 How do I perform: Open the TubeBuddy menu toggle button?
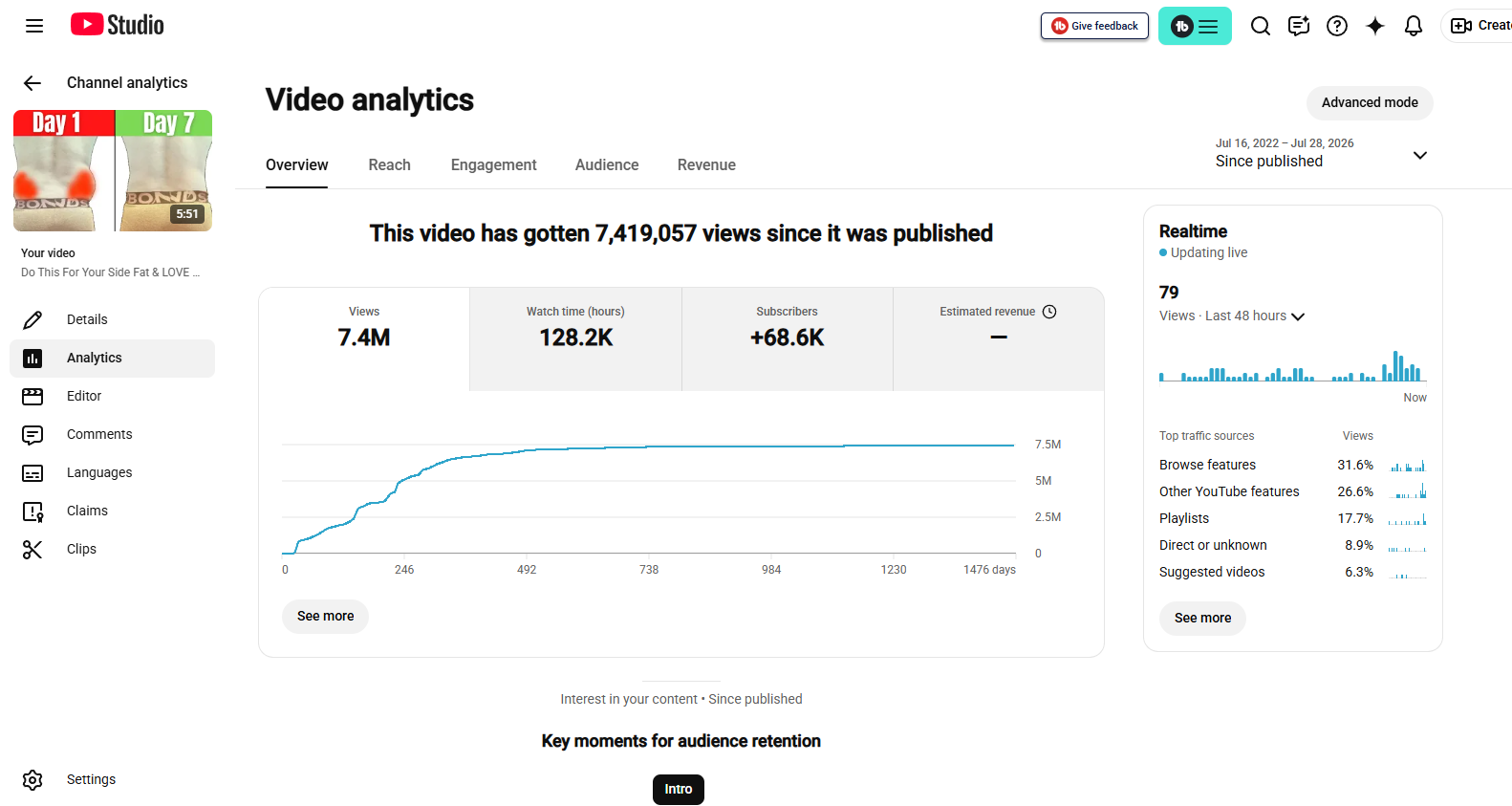click(1195, 26)
